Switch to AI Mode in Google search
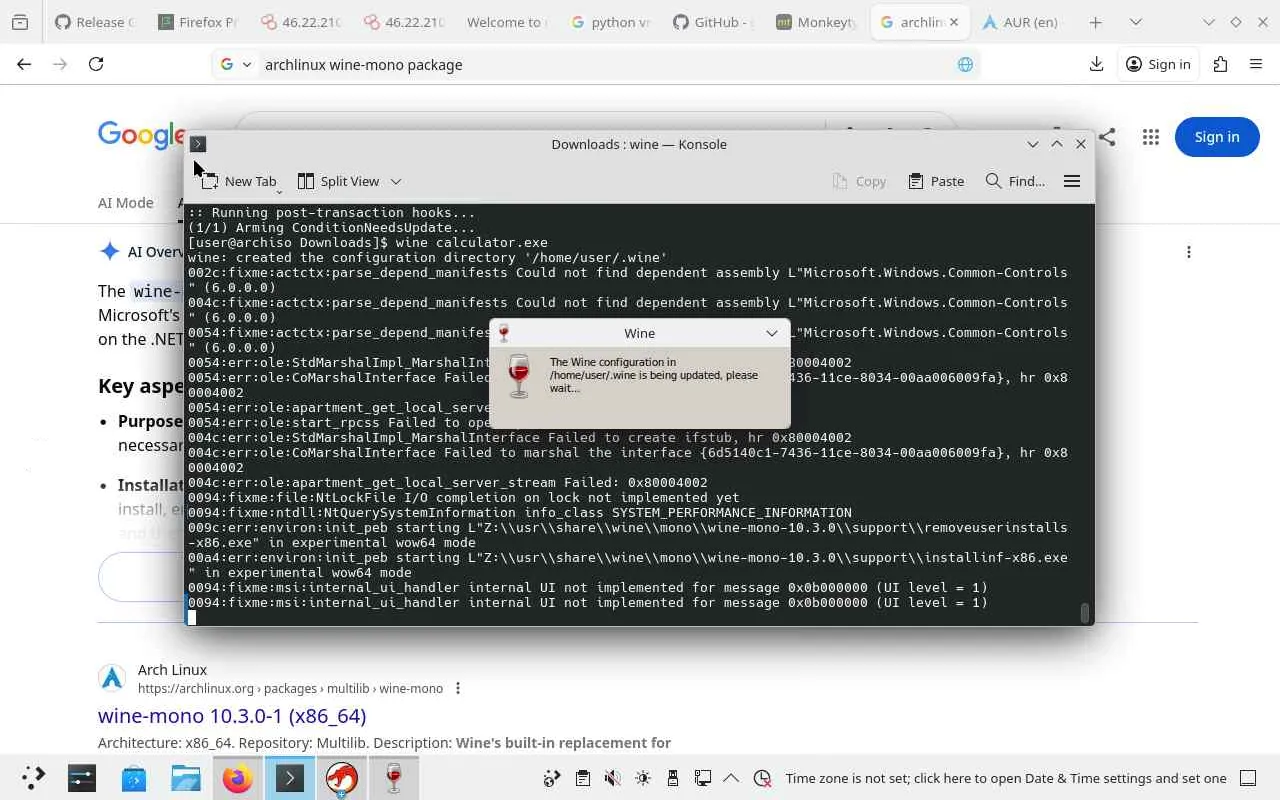This screenshot has width=1280, height=800. pos(126,202)
